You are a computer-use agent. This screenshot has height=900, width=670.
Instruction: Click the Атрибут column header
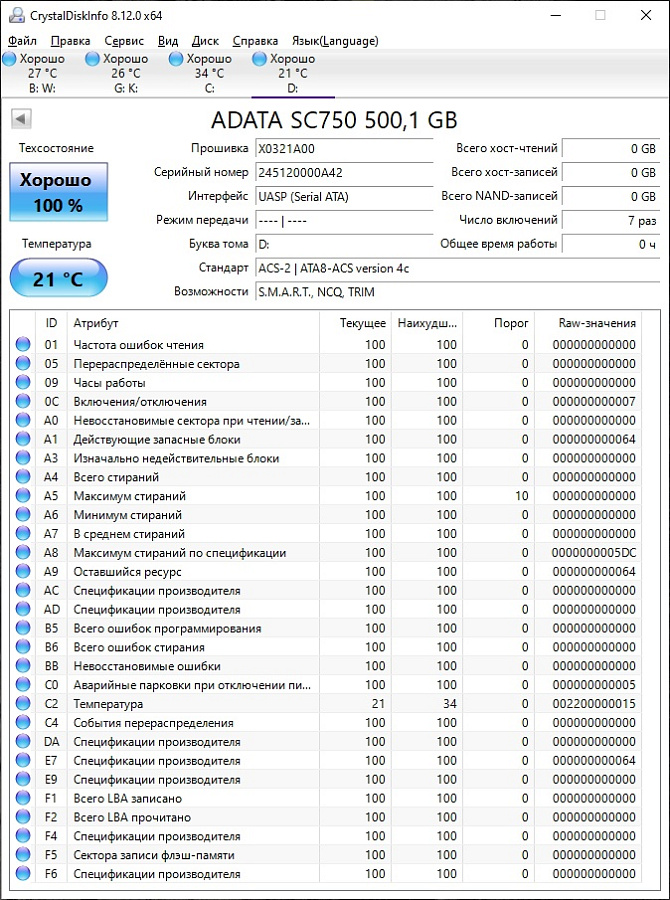click(x=193, y=323)
